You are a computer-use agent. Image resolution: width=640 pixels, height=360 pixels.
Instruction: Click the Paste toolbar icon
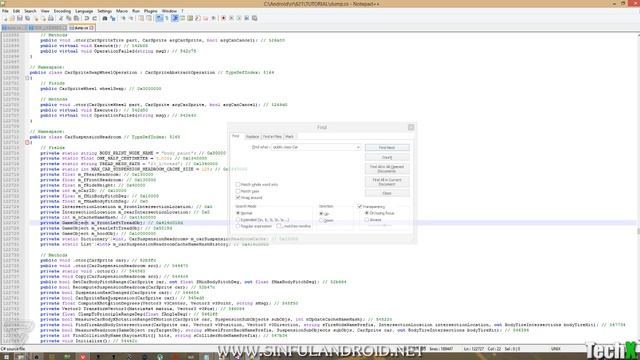pyautogui.click(x=76, y=18)
